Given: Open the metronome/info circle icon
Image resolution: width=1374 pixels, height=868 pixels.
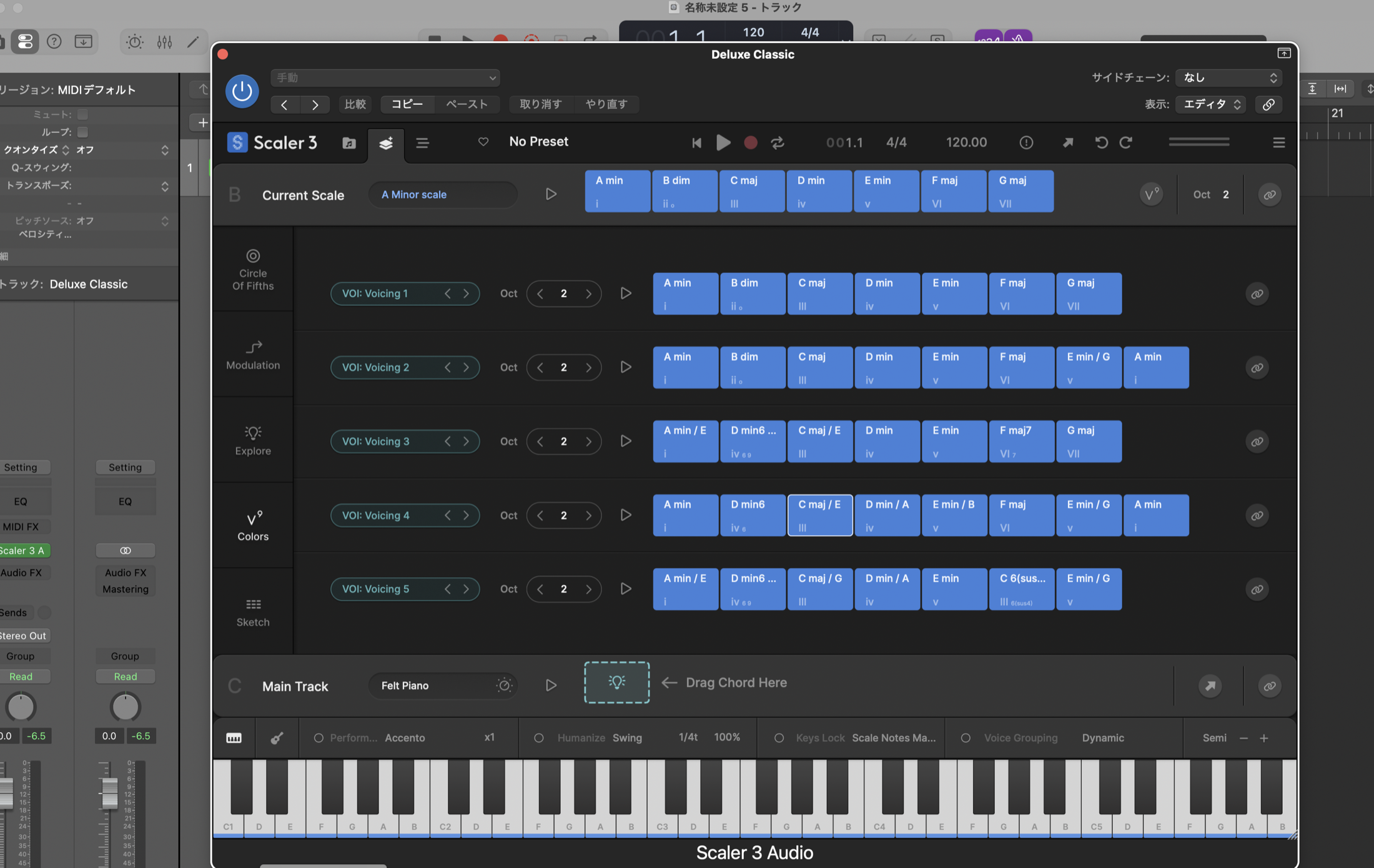Looking at the screenshot, I should coord(1026,143).
